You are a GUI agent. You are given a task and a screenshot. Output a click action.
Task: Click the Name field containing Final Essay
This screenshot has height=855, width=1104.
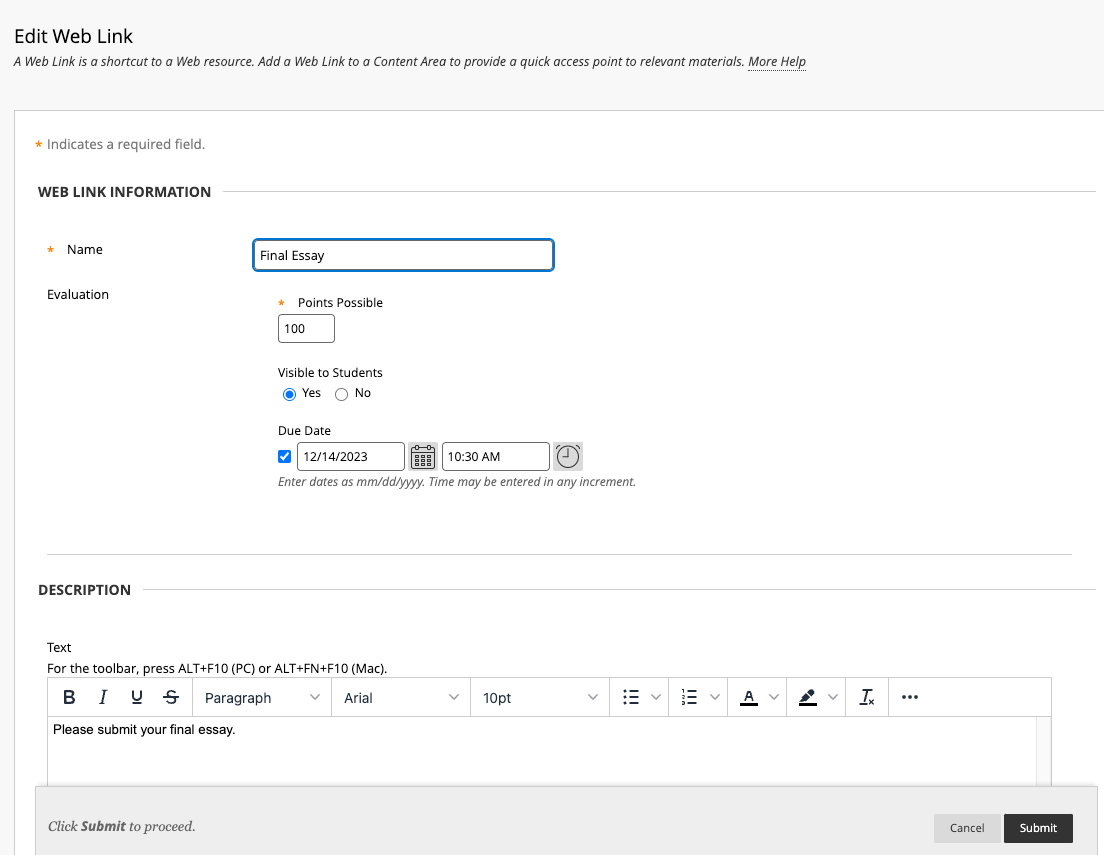pos(403,255)
